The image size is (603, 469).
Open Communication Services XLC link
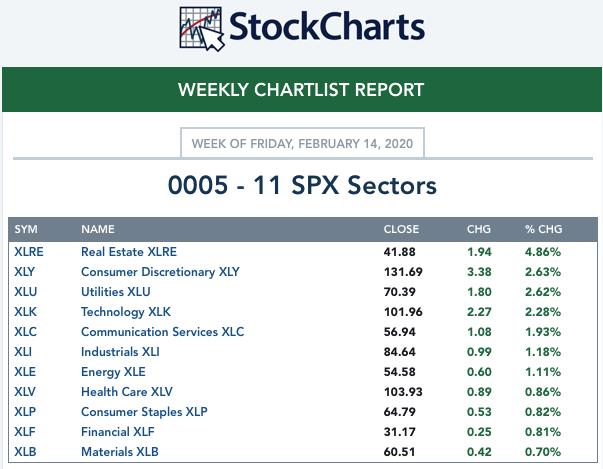pos(163,332)
